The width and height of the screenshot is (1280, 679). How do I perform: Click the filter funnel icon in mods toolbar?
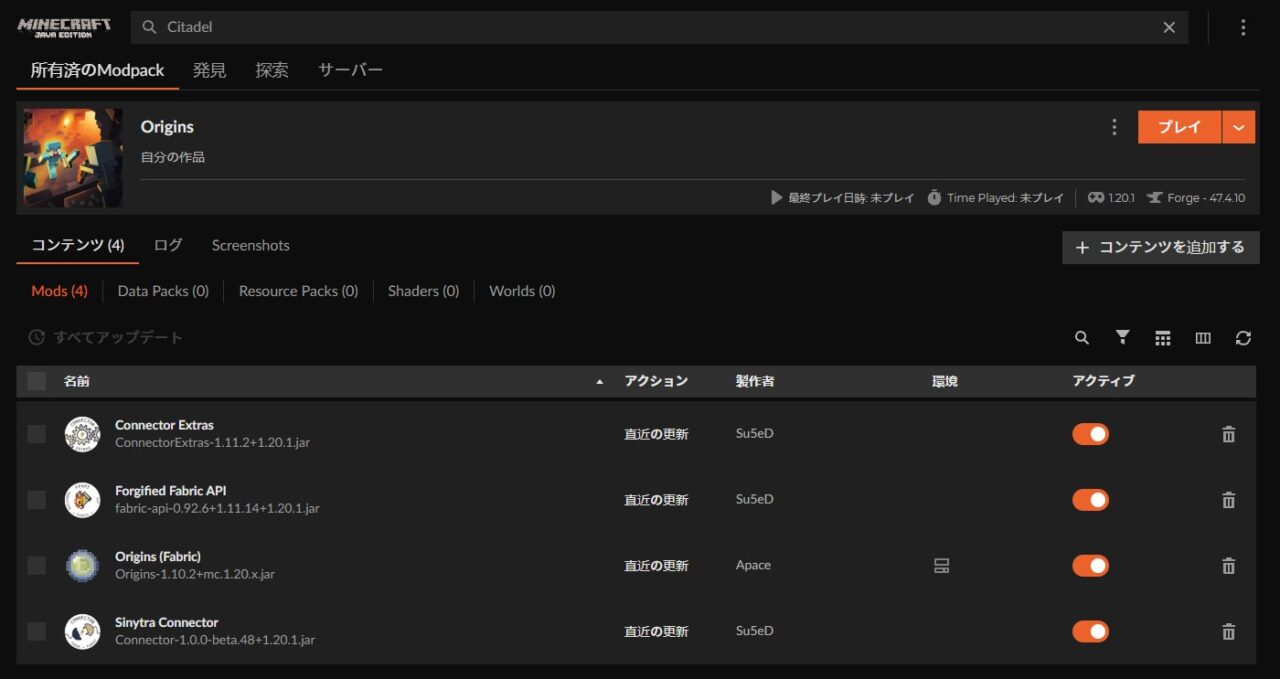(1122, 338)
